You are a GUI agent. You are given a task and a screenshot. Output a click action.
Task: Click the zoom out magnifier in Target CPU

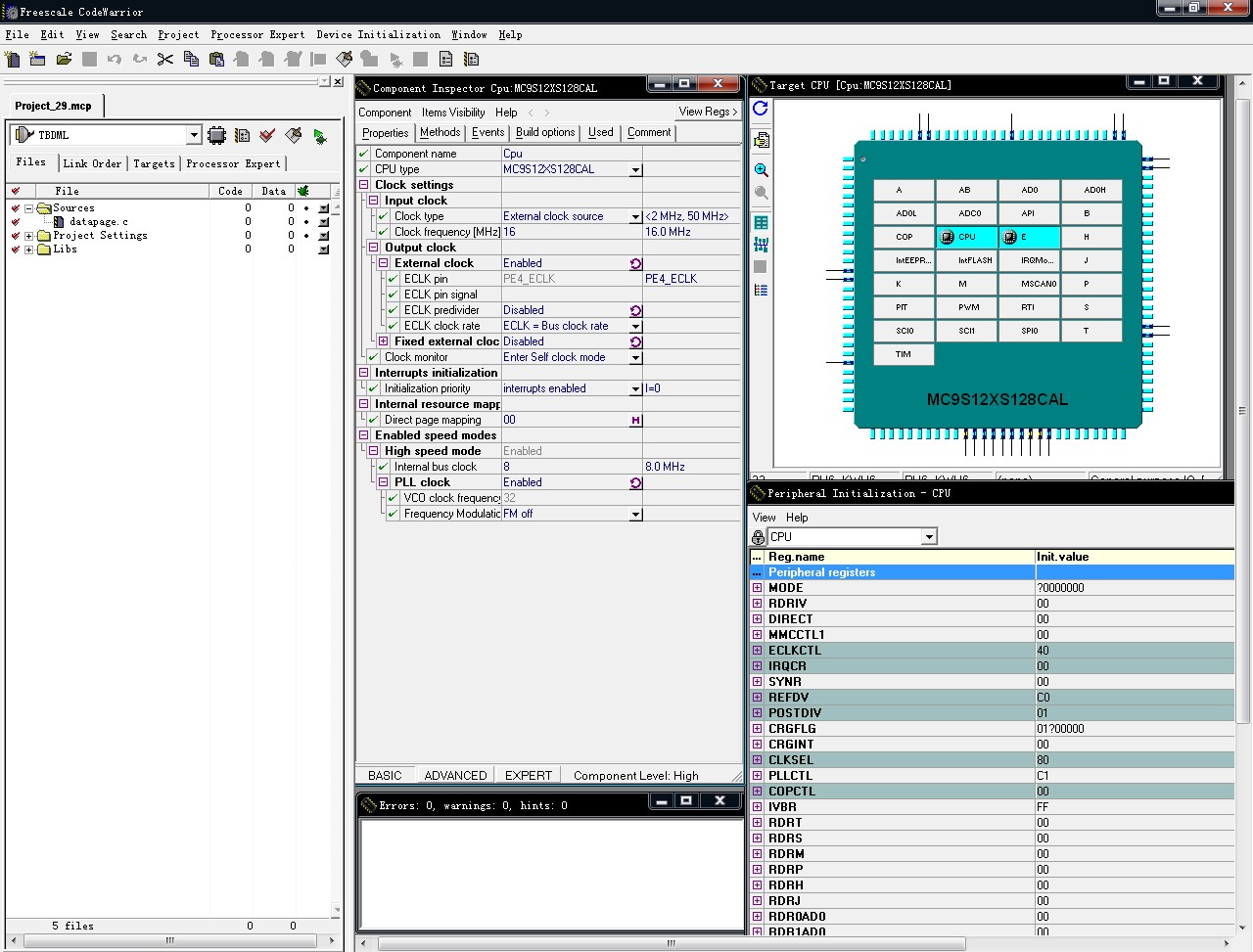tap(761, 193)
